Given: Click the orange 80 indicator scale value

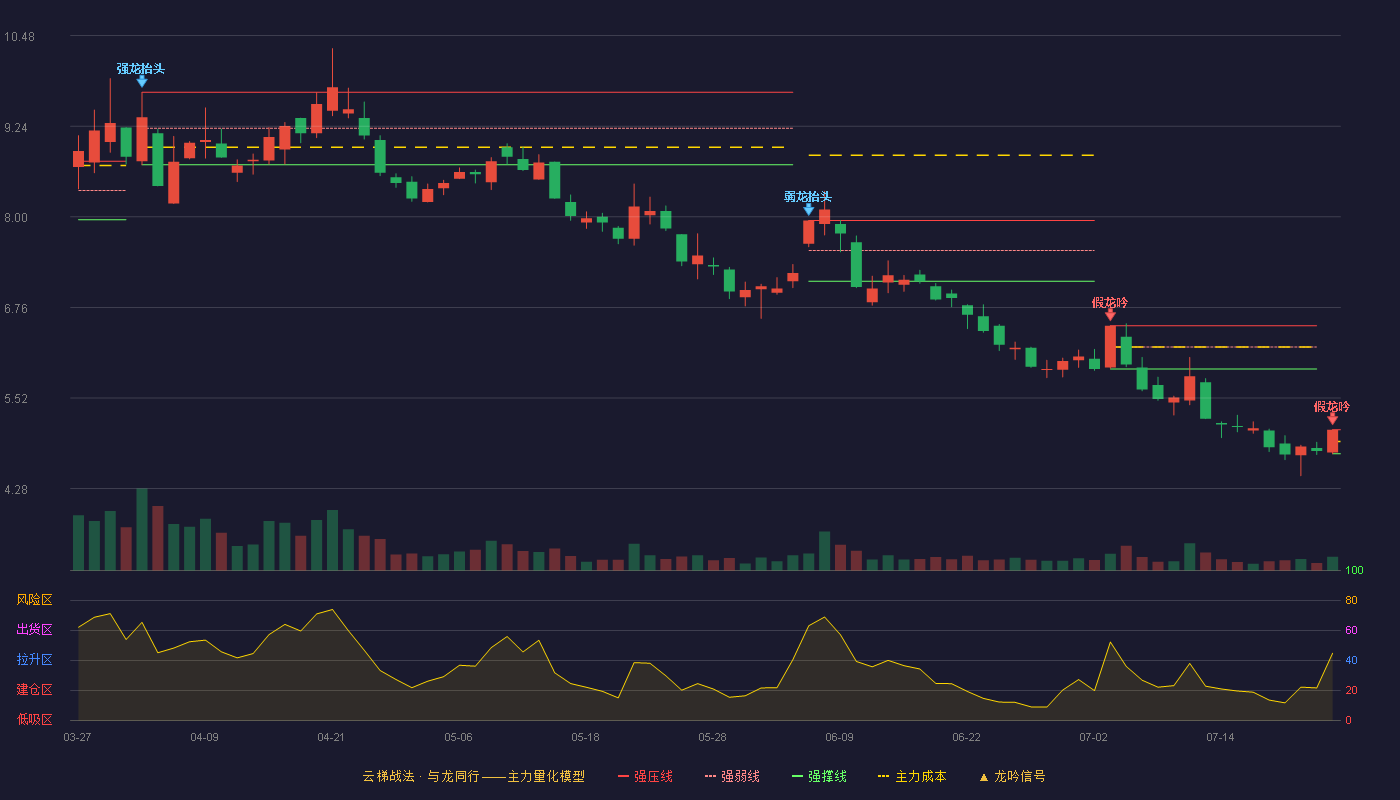Looking at the screenshot, I should (x=1351, y=600).
